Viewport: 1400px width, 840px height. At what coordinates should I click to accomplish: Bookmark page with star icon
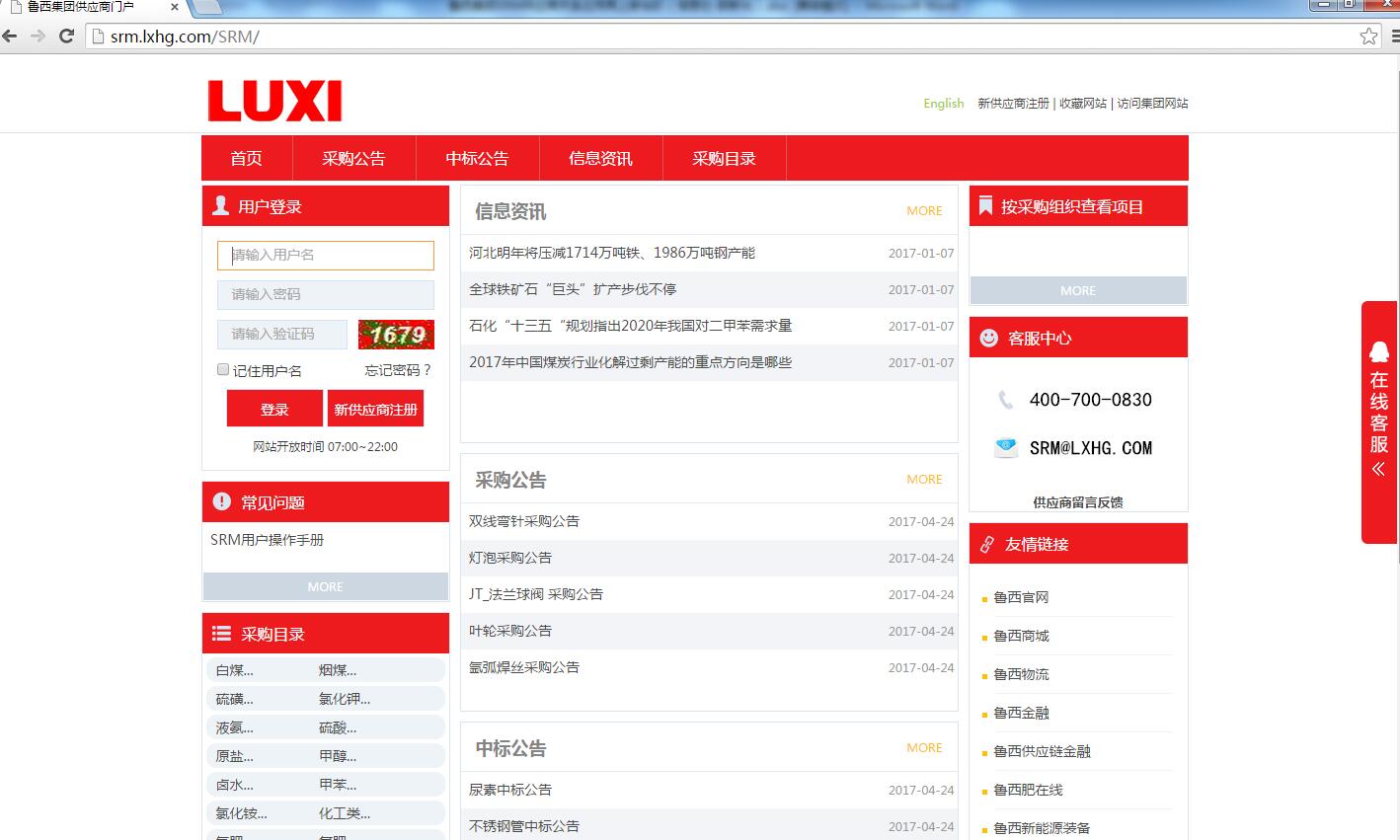pyautogui.click(x=1368, y=37)
